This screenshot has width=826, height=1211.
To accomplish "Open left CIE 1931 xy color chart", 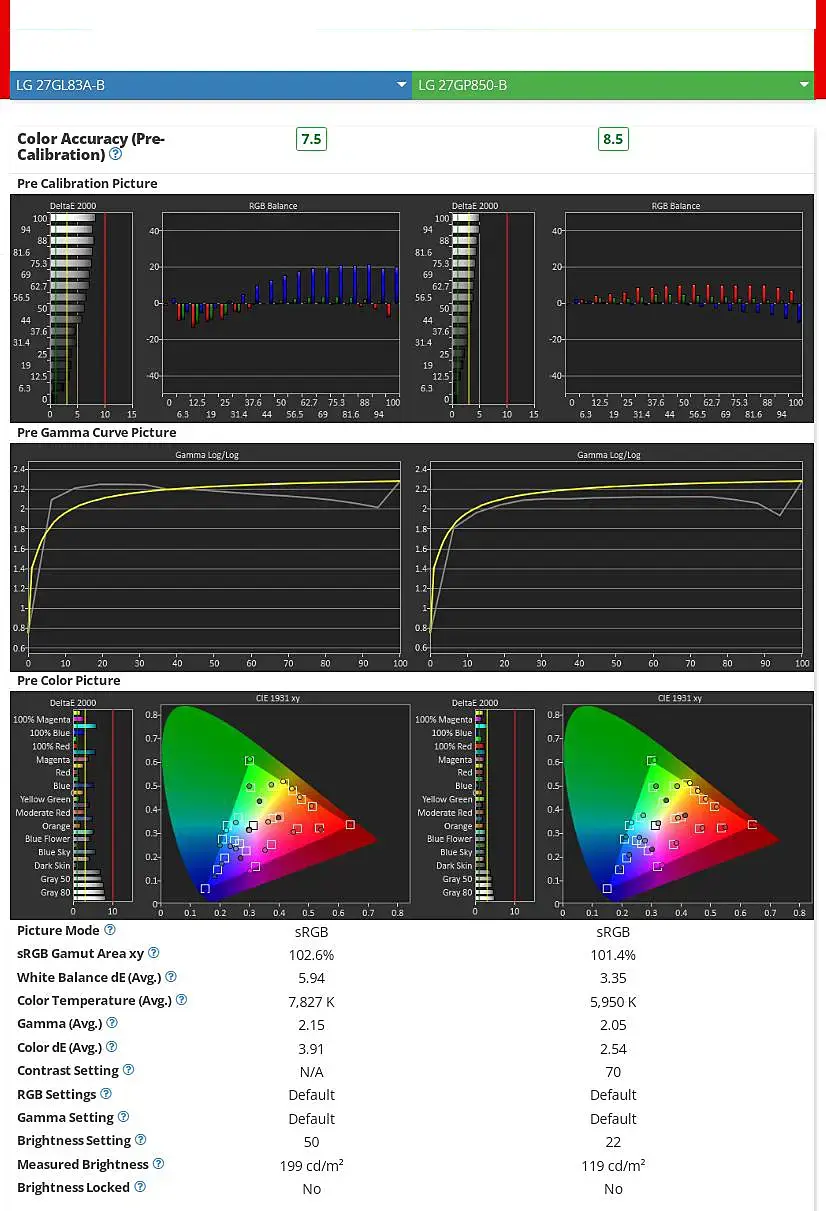I will tap(277, 806).
